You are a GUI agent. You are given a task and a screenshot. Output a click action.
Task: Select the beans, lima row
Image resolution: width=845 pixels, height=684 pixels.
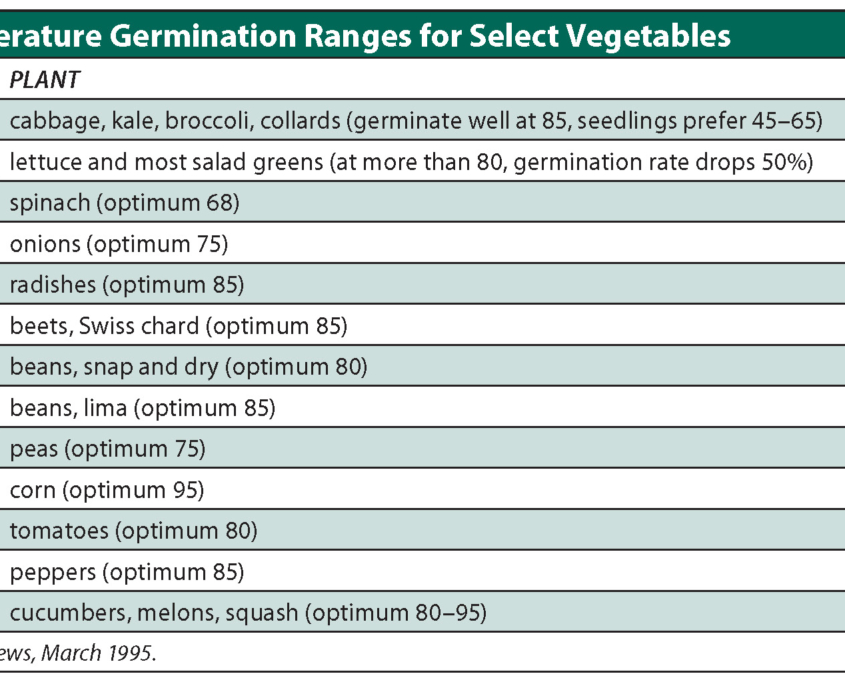142,408
